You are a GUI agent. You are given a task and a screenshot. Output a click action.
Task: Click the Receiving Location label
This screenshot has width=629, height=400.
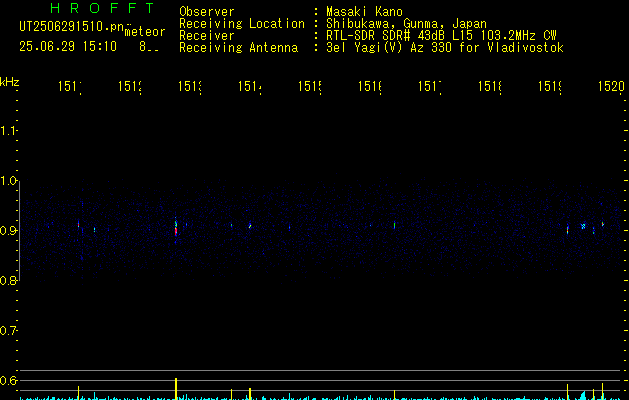pos(242,24)
